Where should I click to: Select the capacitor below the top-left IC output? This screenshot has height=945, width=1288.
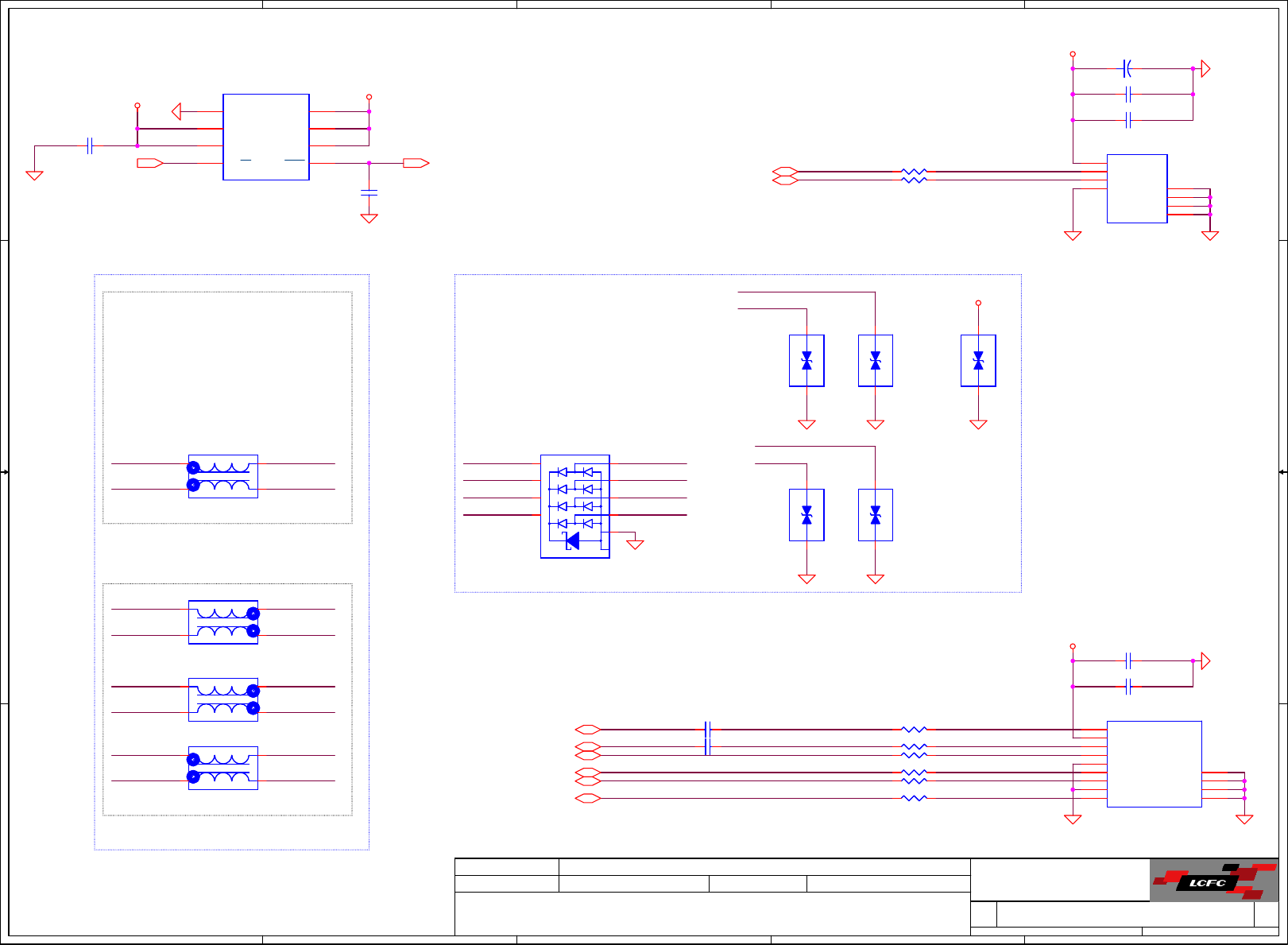(x=369, y=192)
